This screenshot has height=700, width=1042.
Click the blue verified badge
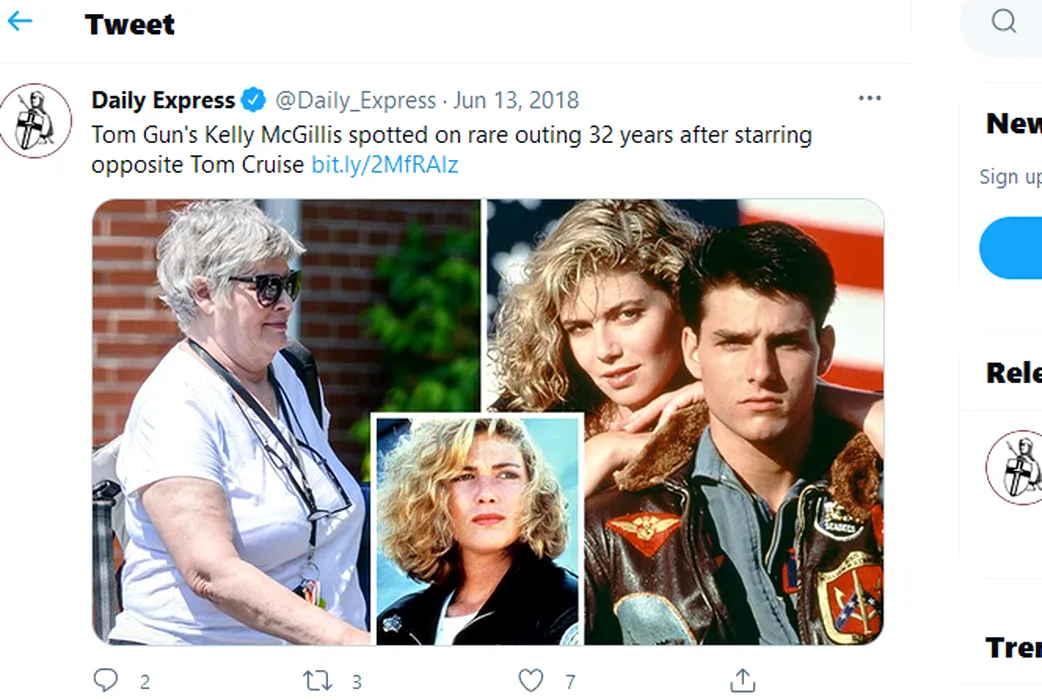254,100
